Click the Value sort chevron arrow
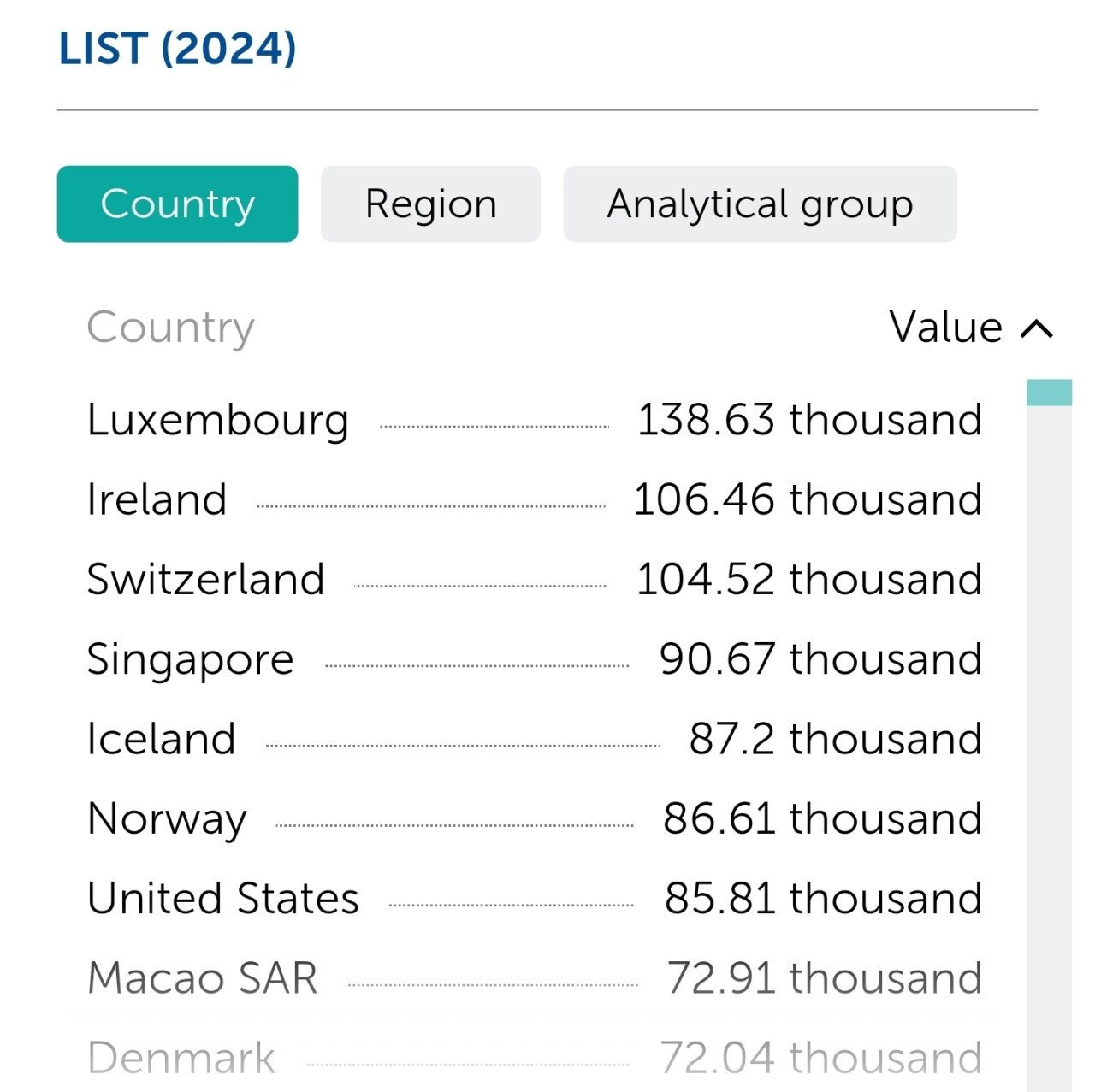The width and height of the screenshot is (1095, 1092). click(1037, 328)
